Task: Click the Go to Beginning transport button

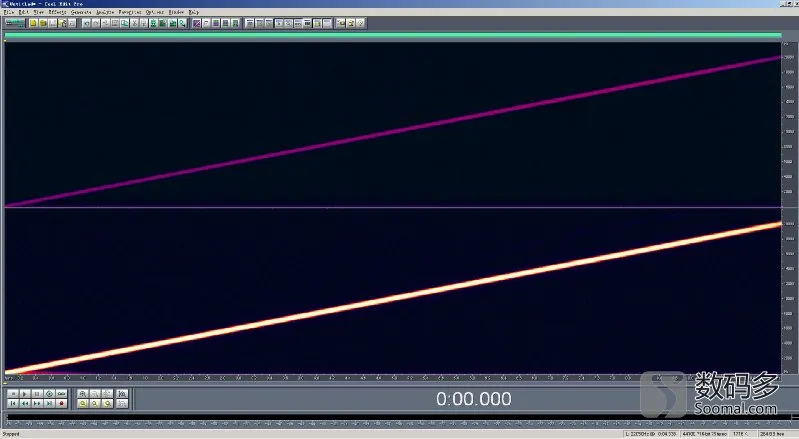Action: point(13,403)
